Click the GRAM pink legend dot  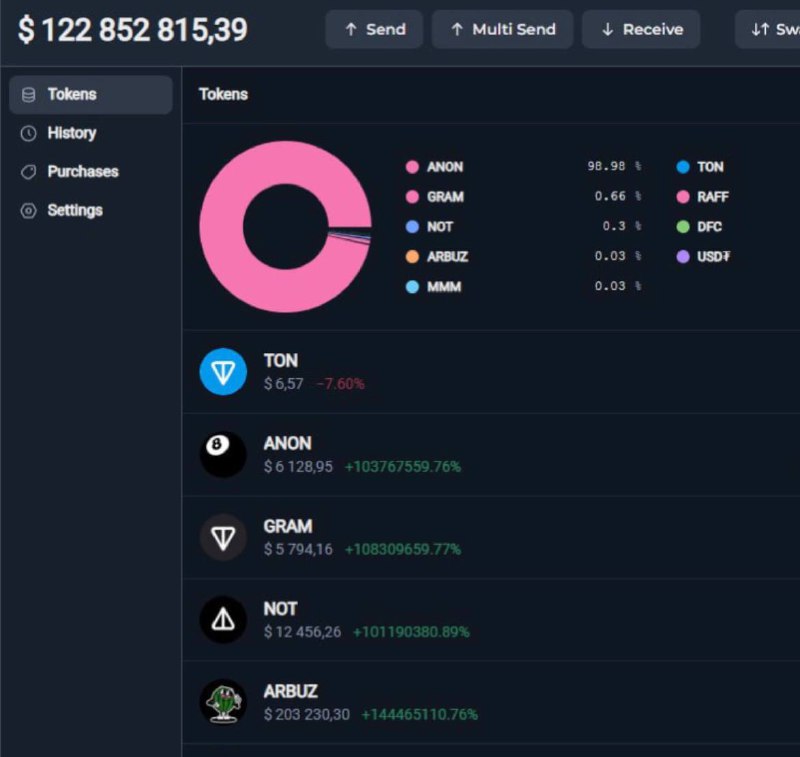412,197
